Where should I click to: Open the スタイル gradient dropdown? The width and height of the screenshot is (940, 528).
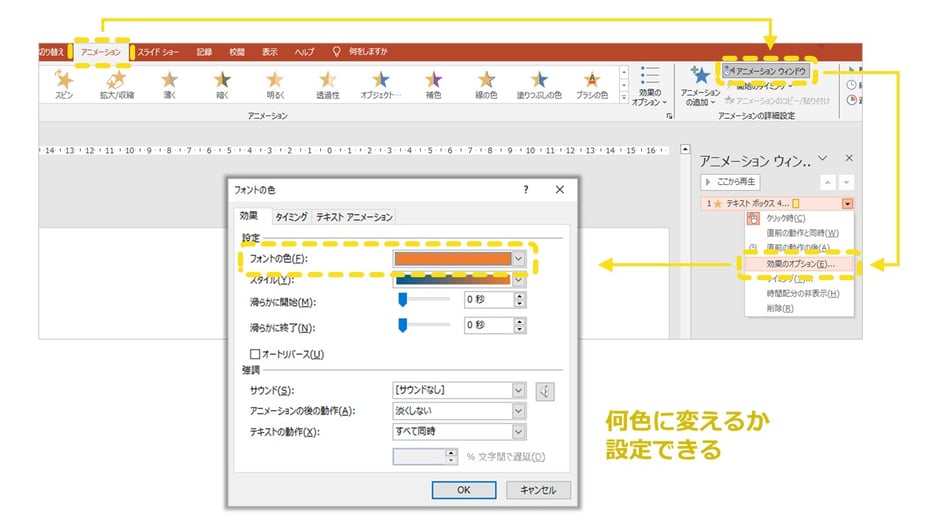pyautogui.click(x=519, y=280)
